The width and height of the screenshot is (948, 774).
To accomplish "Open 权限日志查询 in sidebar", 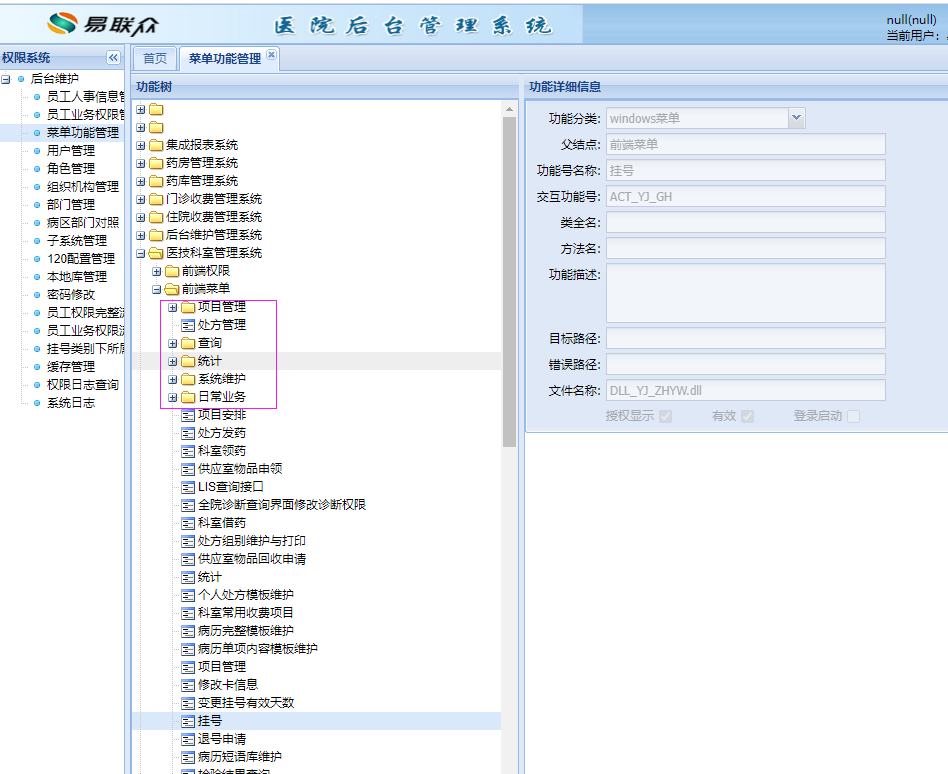I will point(83,385).
